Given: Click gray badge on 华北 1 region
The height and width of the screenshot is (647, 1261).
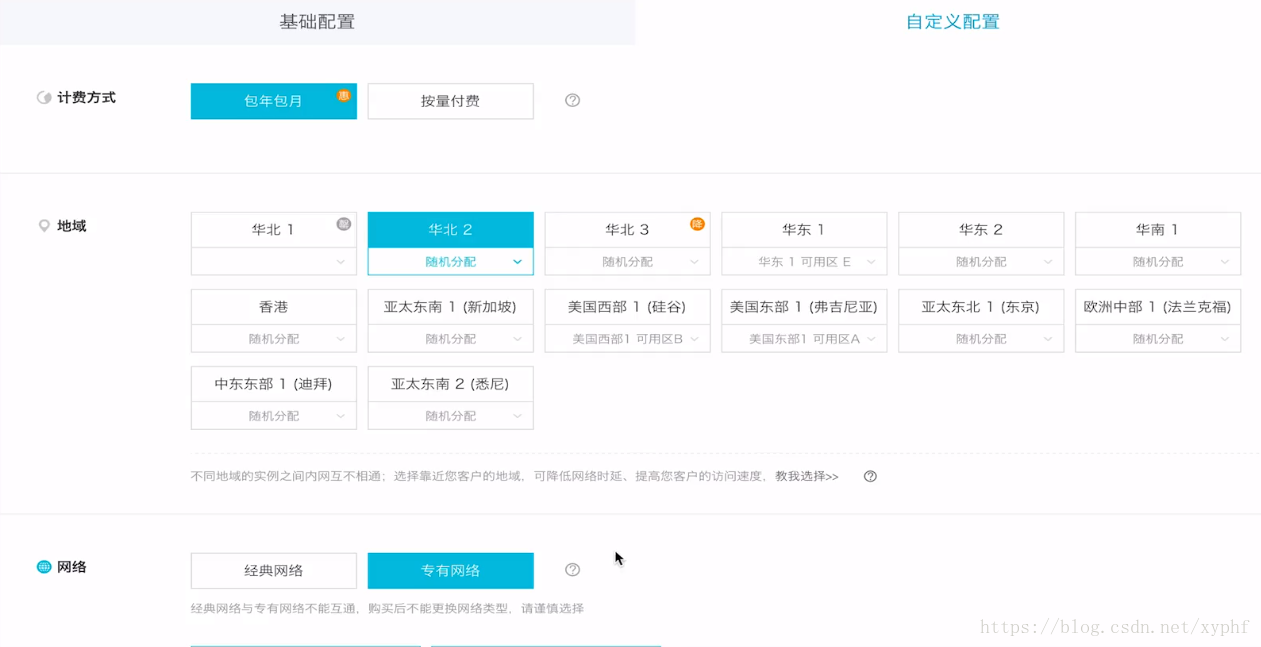Looking at the screenshot, I should [343, 224].
